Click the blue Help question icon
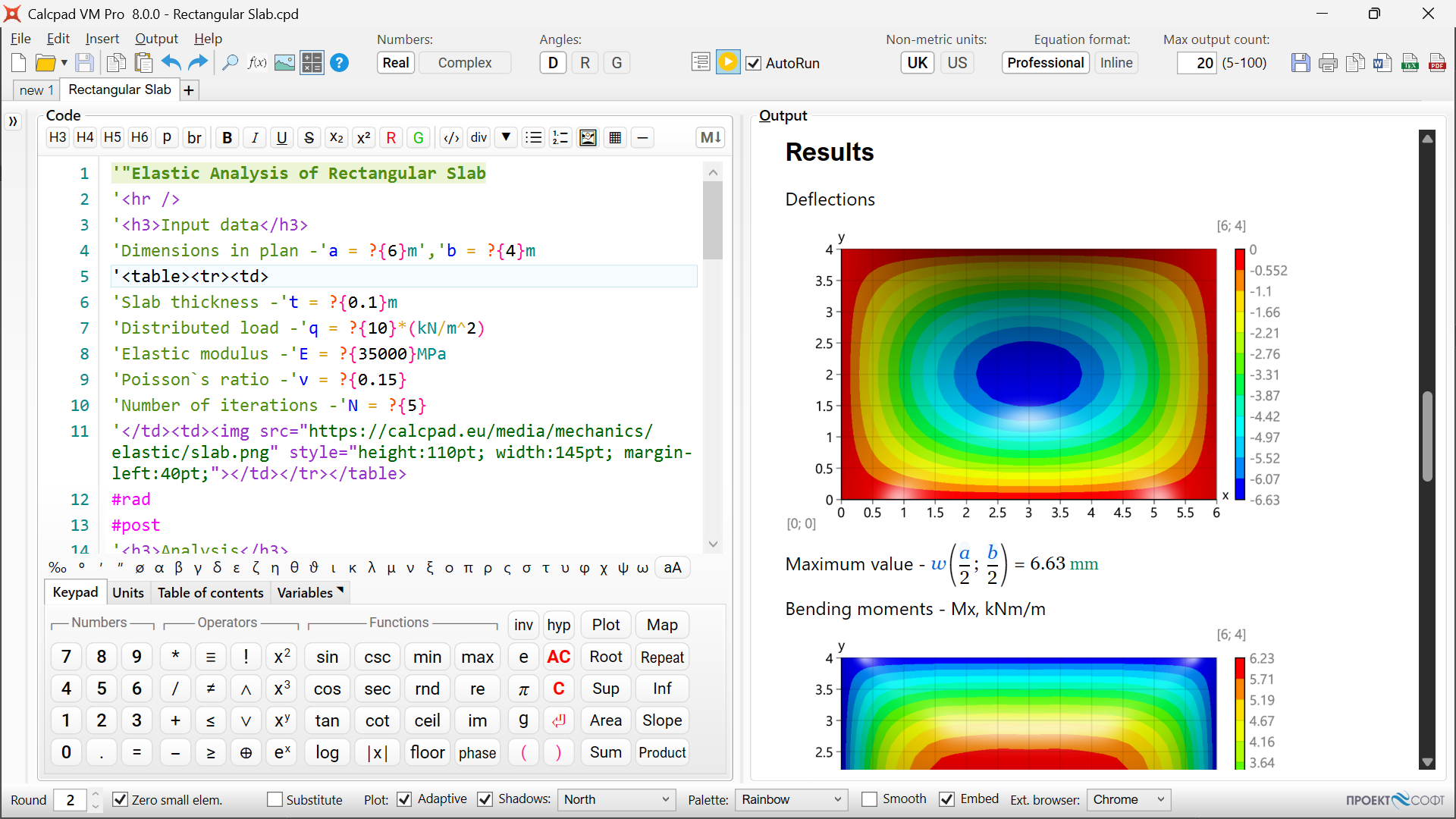 340,63
